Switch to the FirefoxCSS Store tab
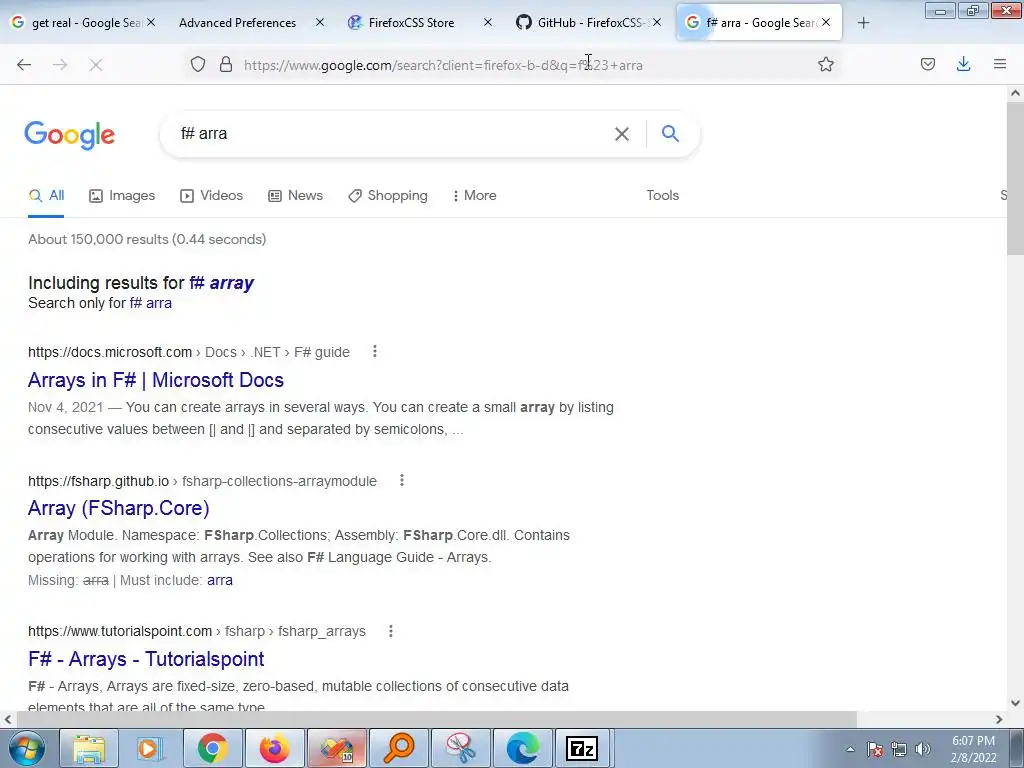Screen dimensions: 1024x768 pyautogui.click(x=411, y=23)
